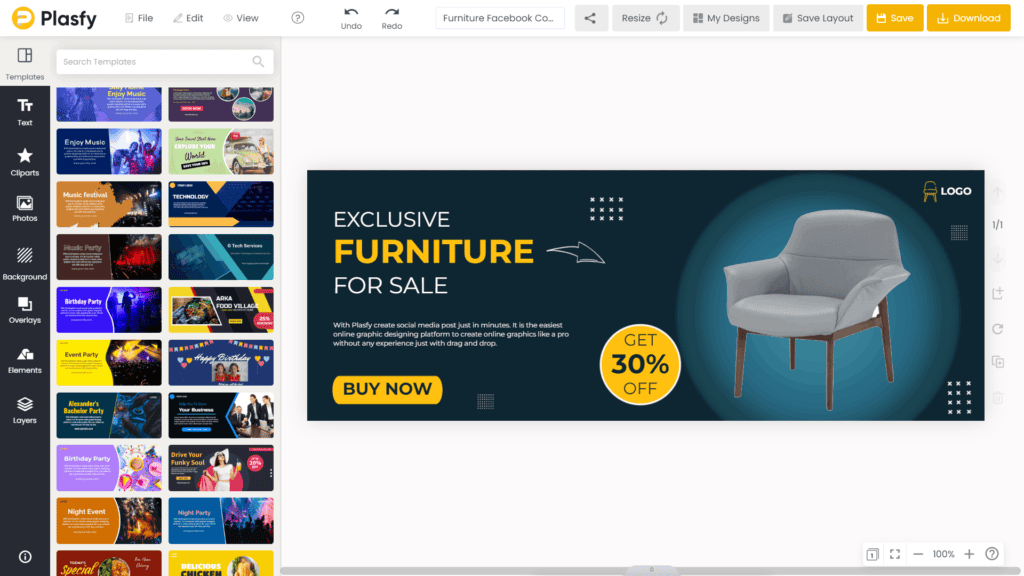Open the Resize options
Screen dimensions: 1024x576
coord(645,18)
